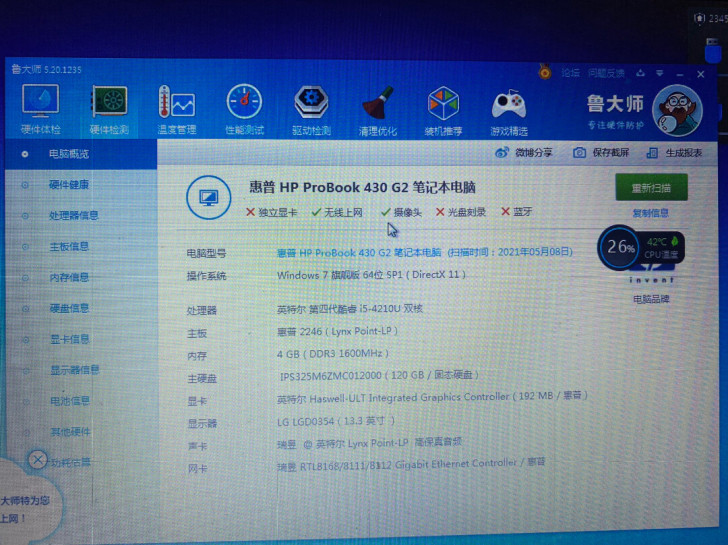Image resolution: width=728 pixels, height=545 pixels.
Task: Minimize the 鲁大师 window
Action: (x=680, y=74)
